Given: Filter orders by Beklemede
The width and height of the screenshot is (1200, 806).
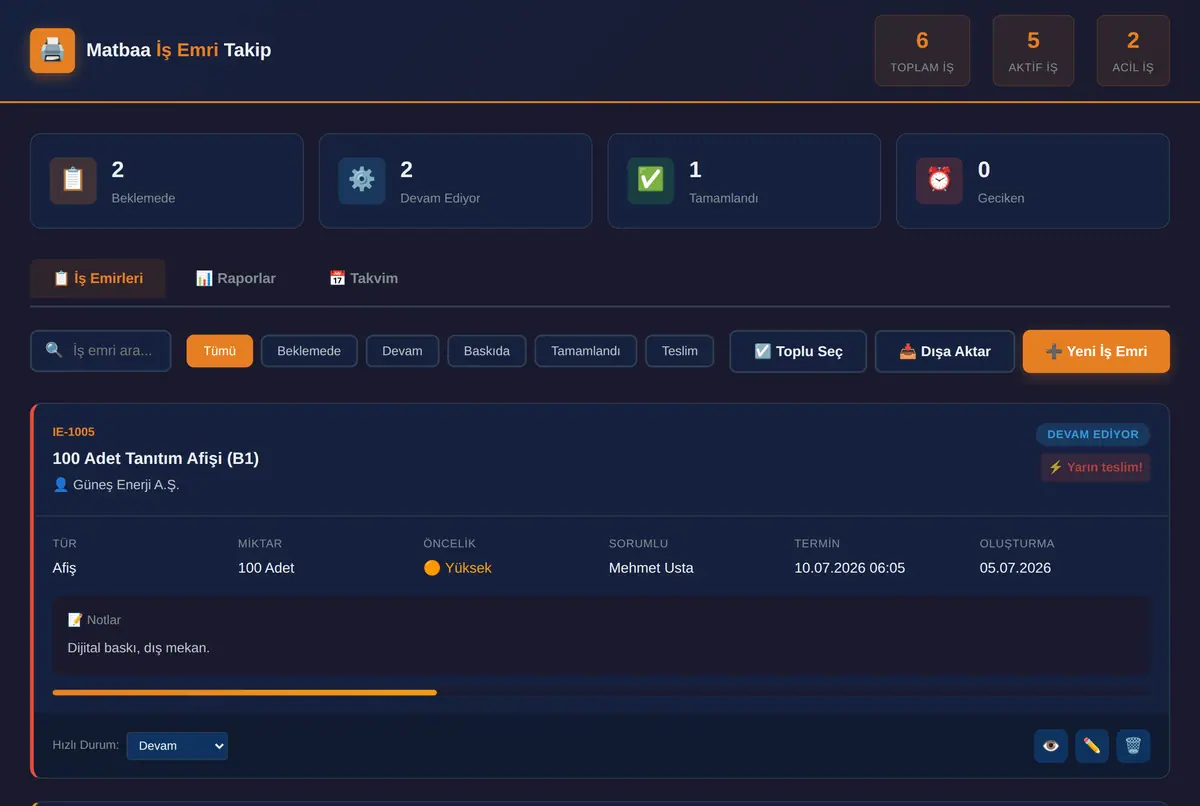Looking at the screenshot, I should pos(309,351).
